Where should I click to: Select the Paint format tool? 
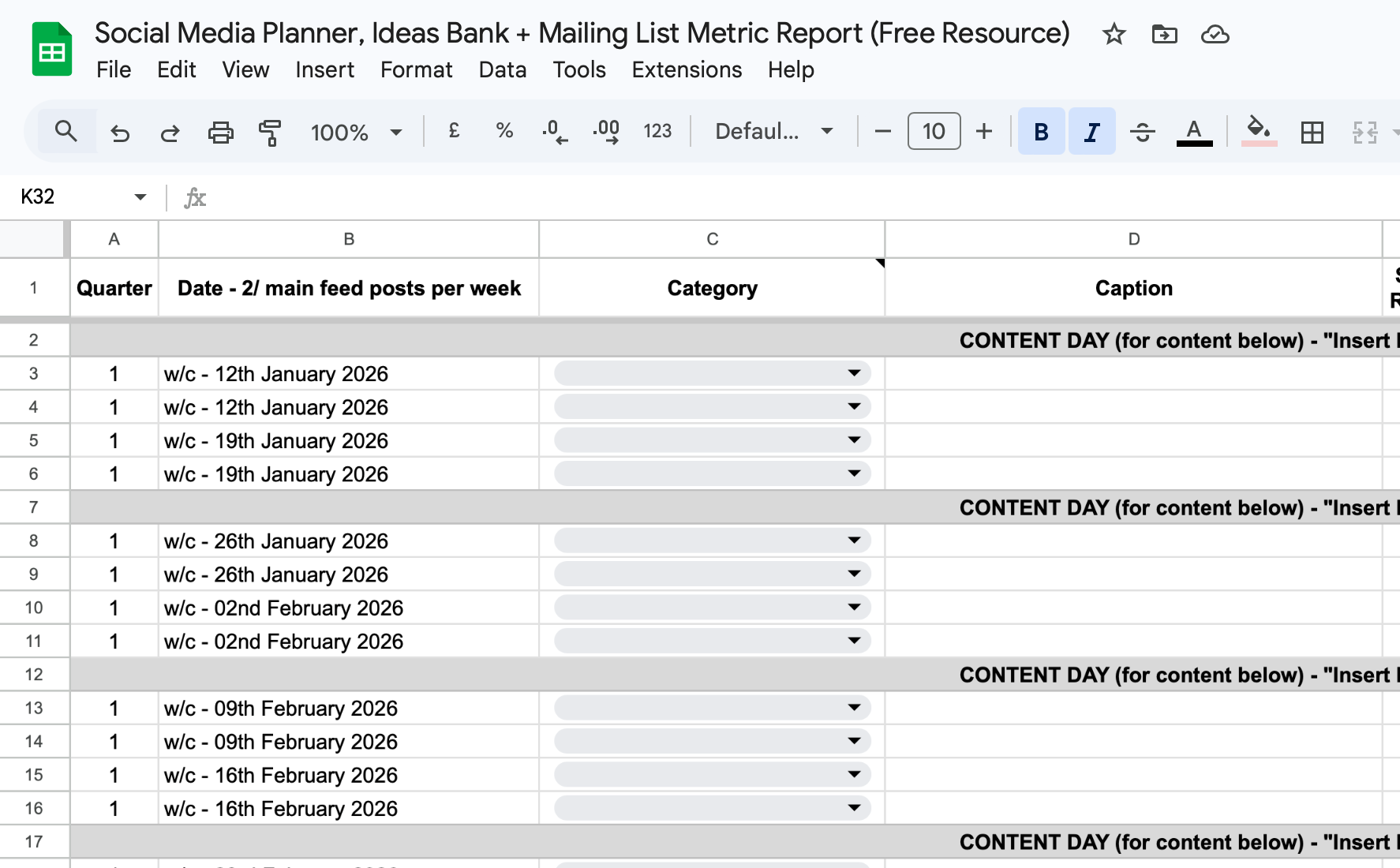269,132
